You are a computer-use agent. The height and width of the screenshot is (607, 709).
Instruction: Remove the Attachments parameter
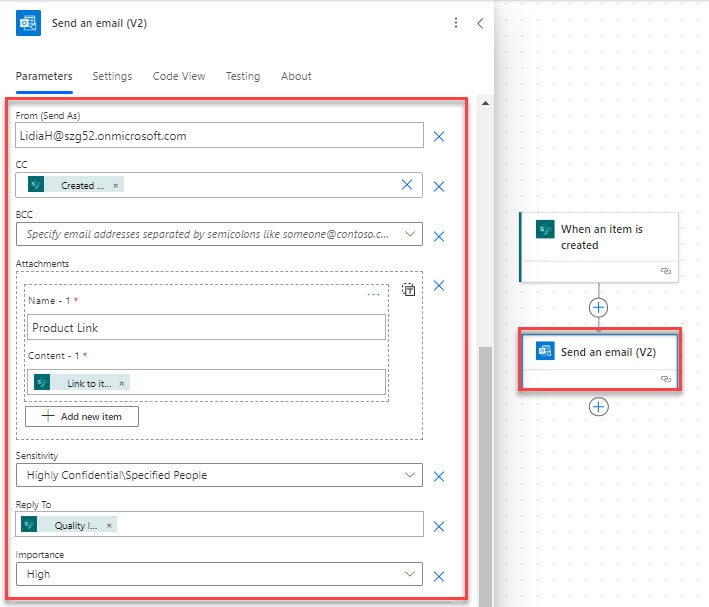[x=439, y=285]
